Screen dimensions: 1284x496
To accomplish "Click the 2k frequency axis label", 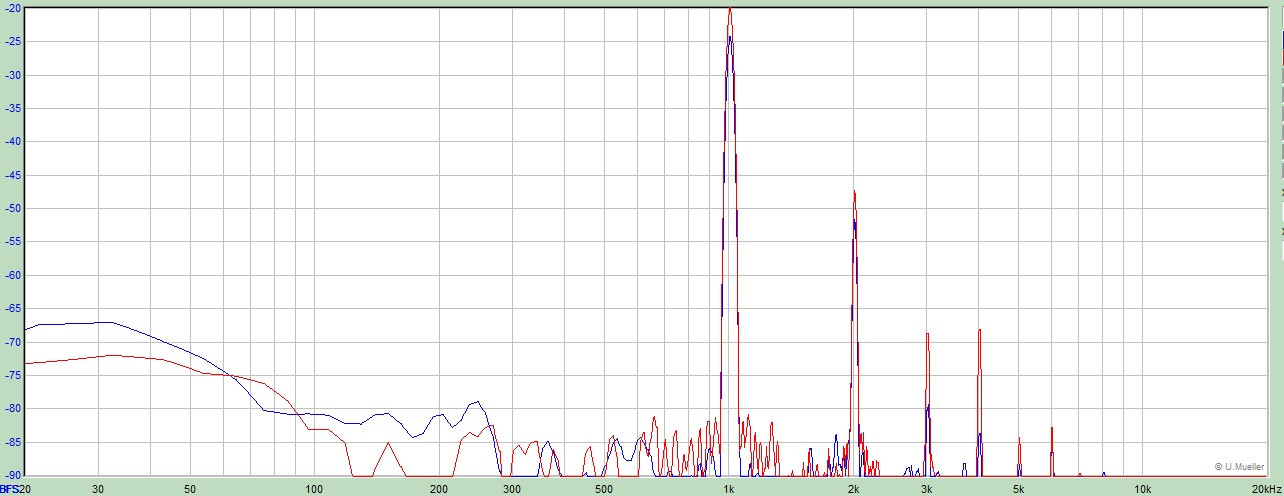I will 854,489.
